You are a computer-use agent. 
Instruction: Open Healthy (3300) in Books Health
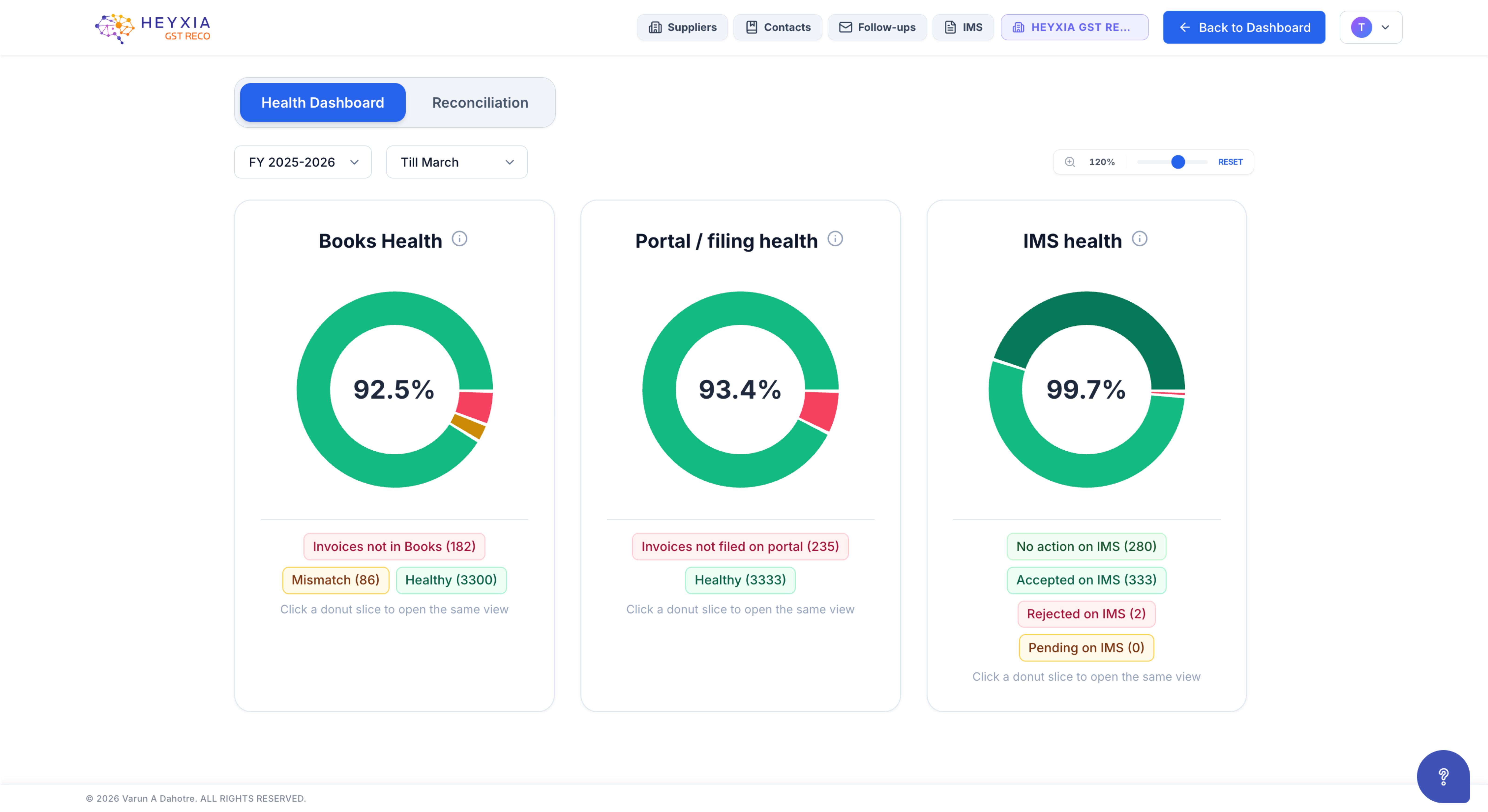(x=451, y=580)
